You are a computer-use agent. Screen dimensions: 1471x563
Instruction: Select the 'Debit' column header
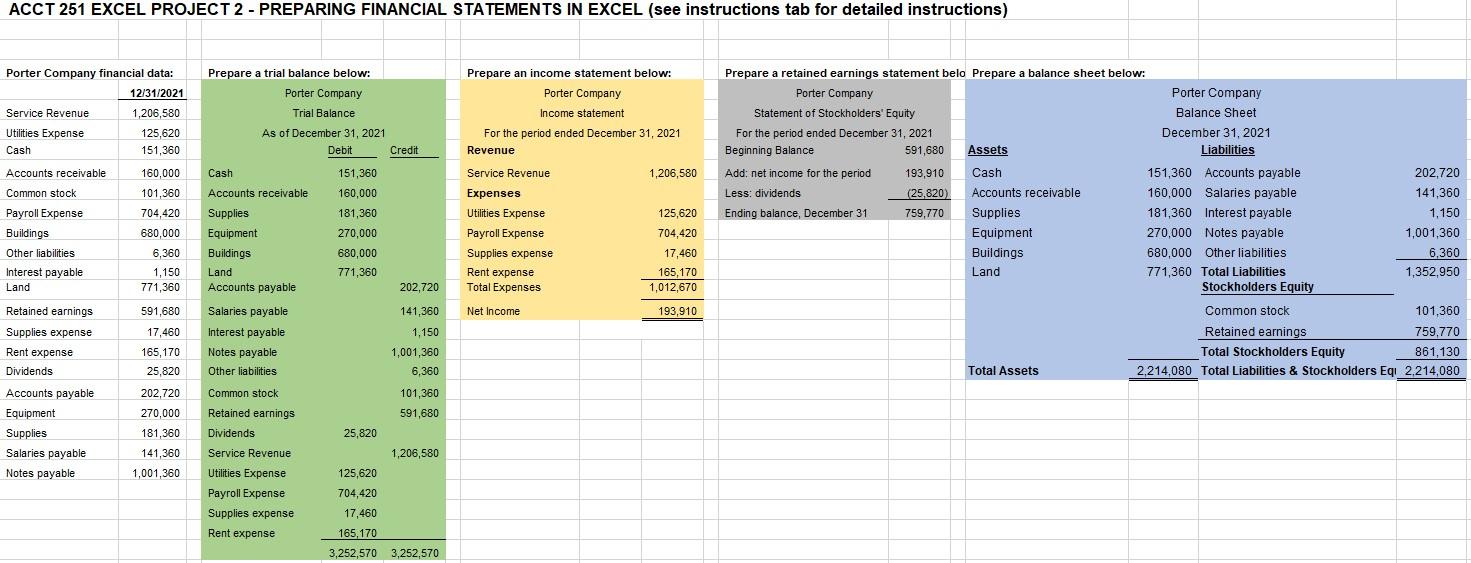coord(340,150)
